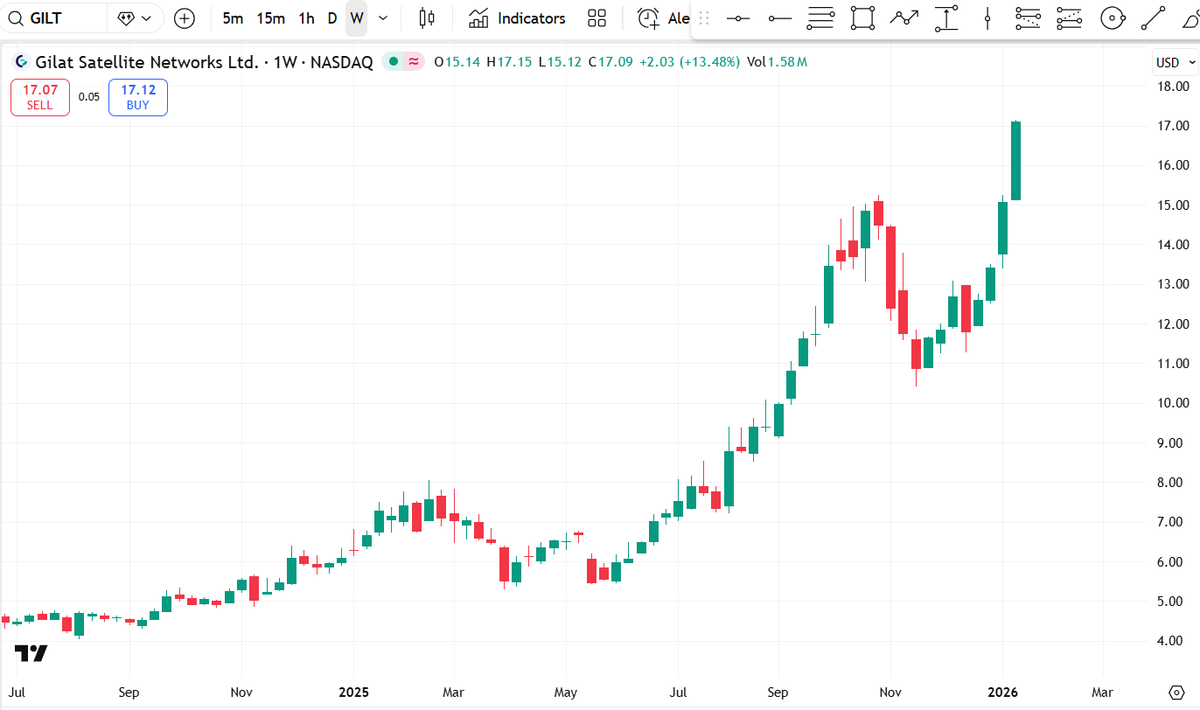
Task: Expand the timeframe interval dropdown arrow
Action: tap(383, 18)
